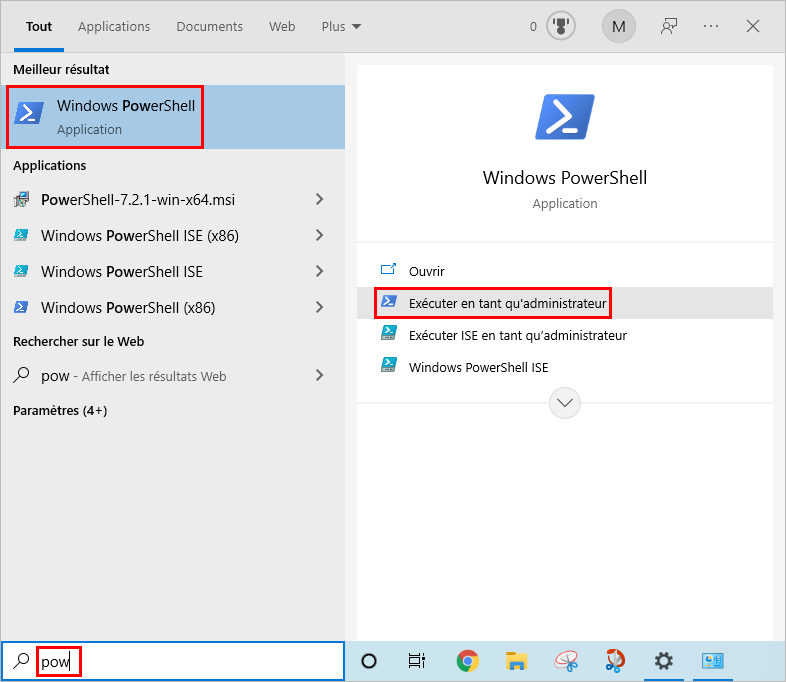This screenshot has height=682, width=786.
Task: Click into the search box containing pow
Action: tap(173, 661)
